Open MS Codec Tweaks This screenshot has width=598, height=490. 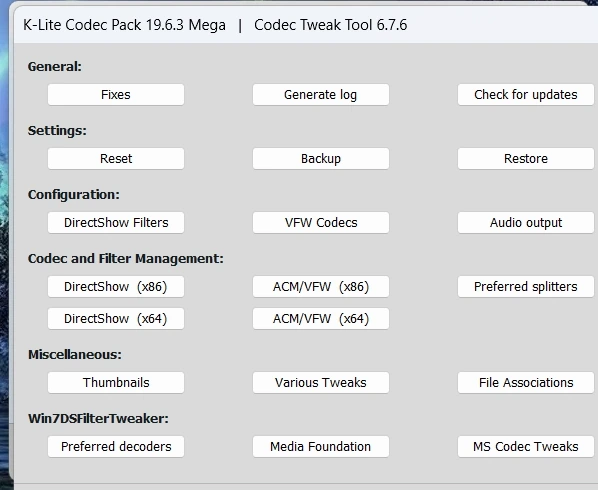tap(526, 447)
